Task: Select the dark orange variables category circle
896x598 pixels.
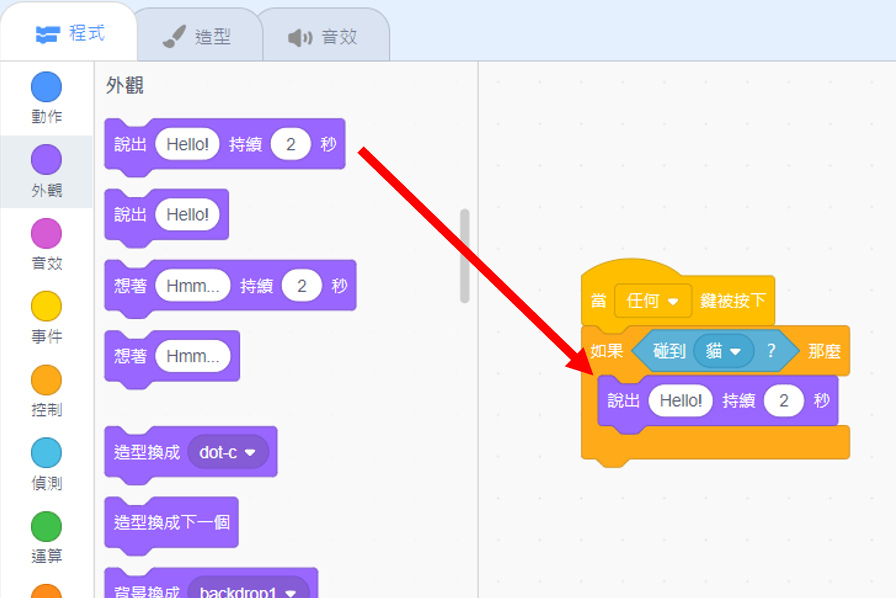Action: [x=46, y=591]
